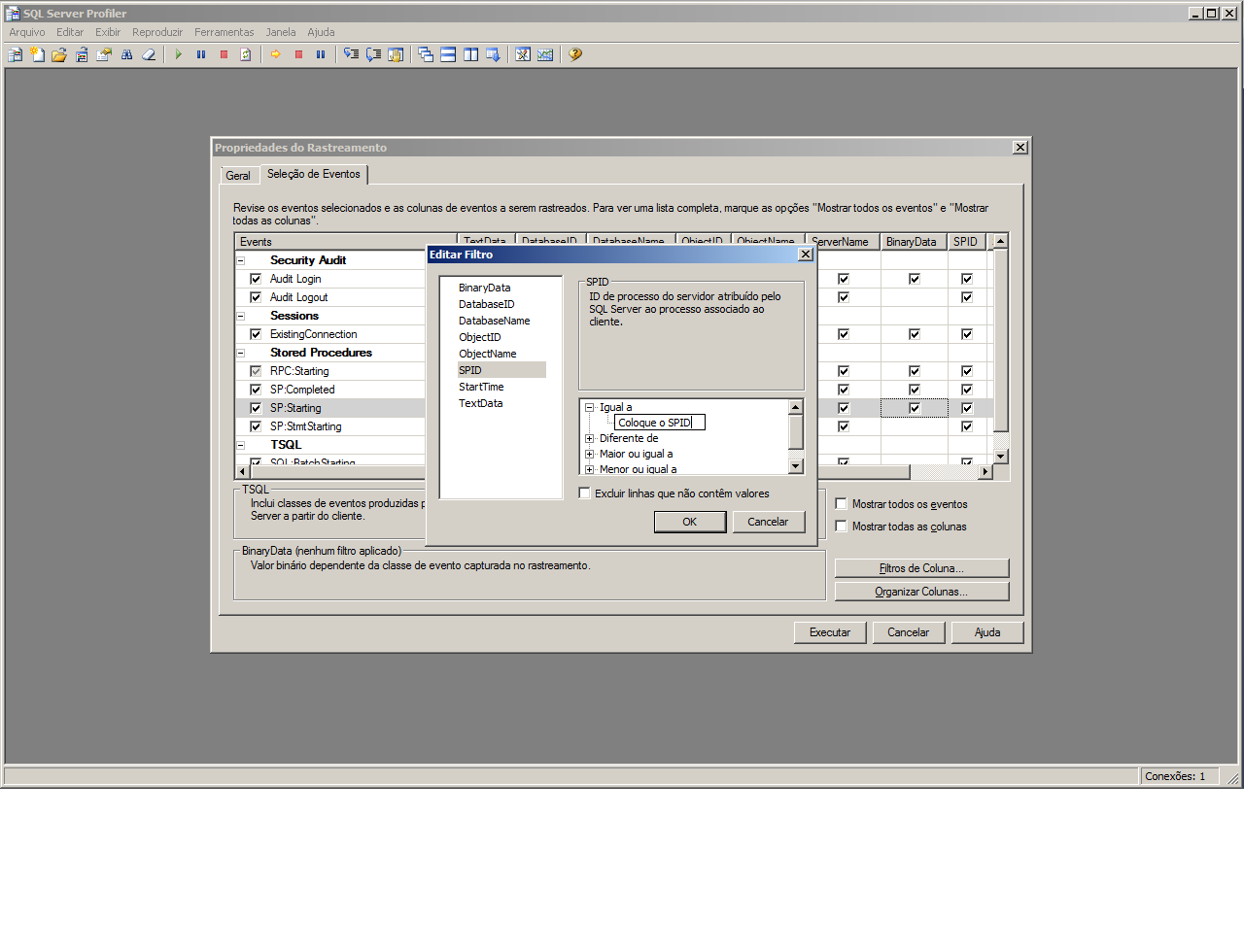Select TextData in the filter column list
This screenshot has width=1244, height=952.
pos(481,403)
